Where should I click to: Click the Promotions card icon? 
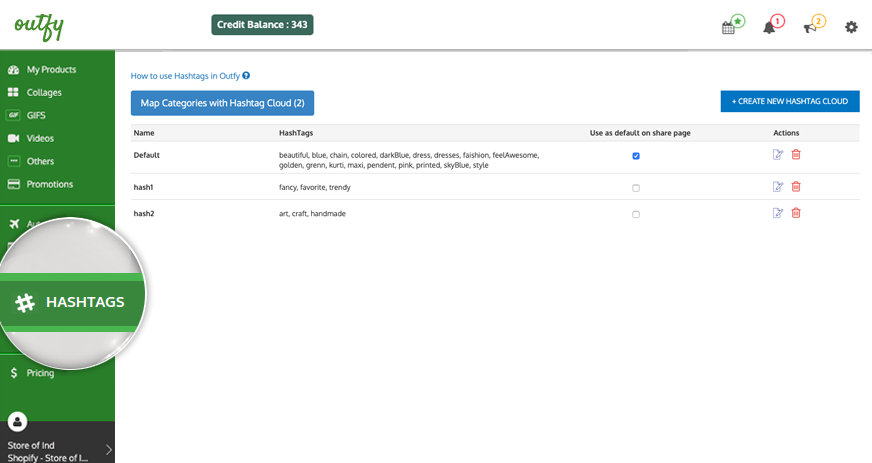click(x=13, y=184)
